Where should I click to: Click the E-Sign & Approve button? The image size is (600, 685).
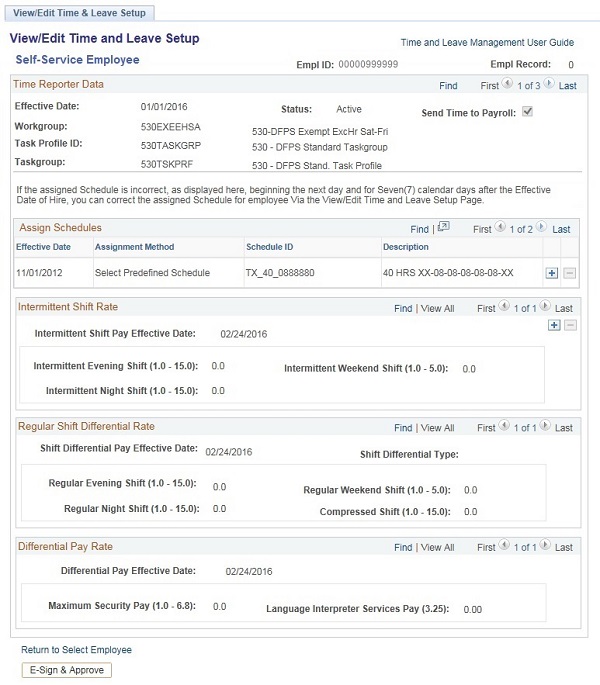coord(66,670)
